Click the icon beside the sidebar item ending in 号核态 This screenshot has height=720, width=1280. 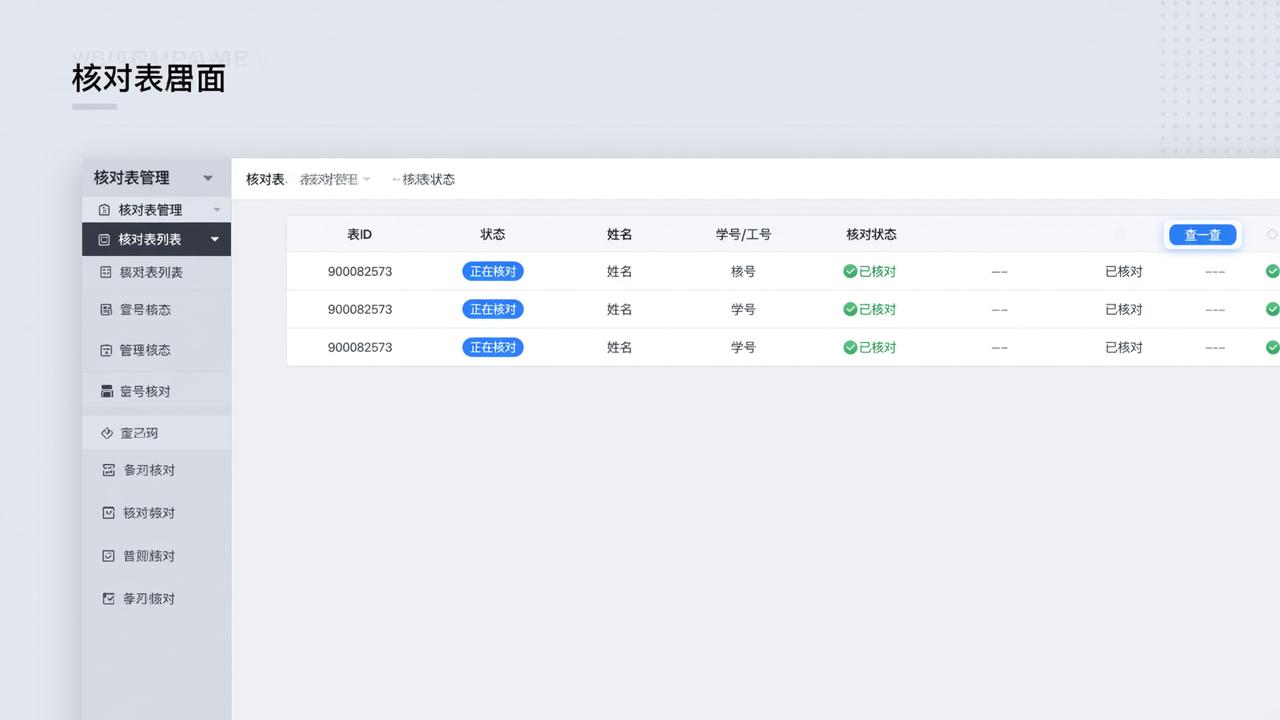106,310
